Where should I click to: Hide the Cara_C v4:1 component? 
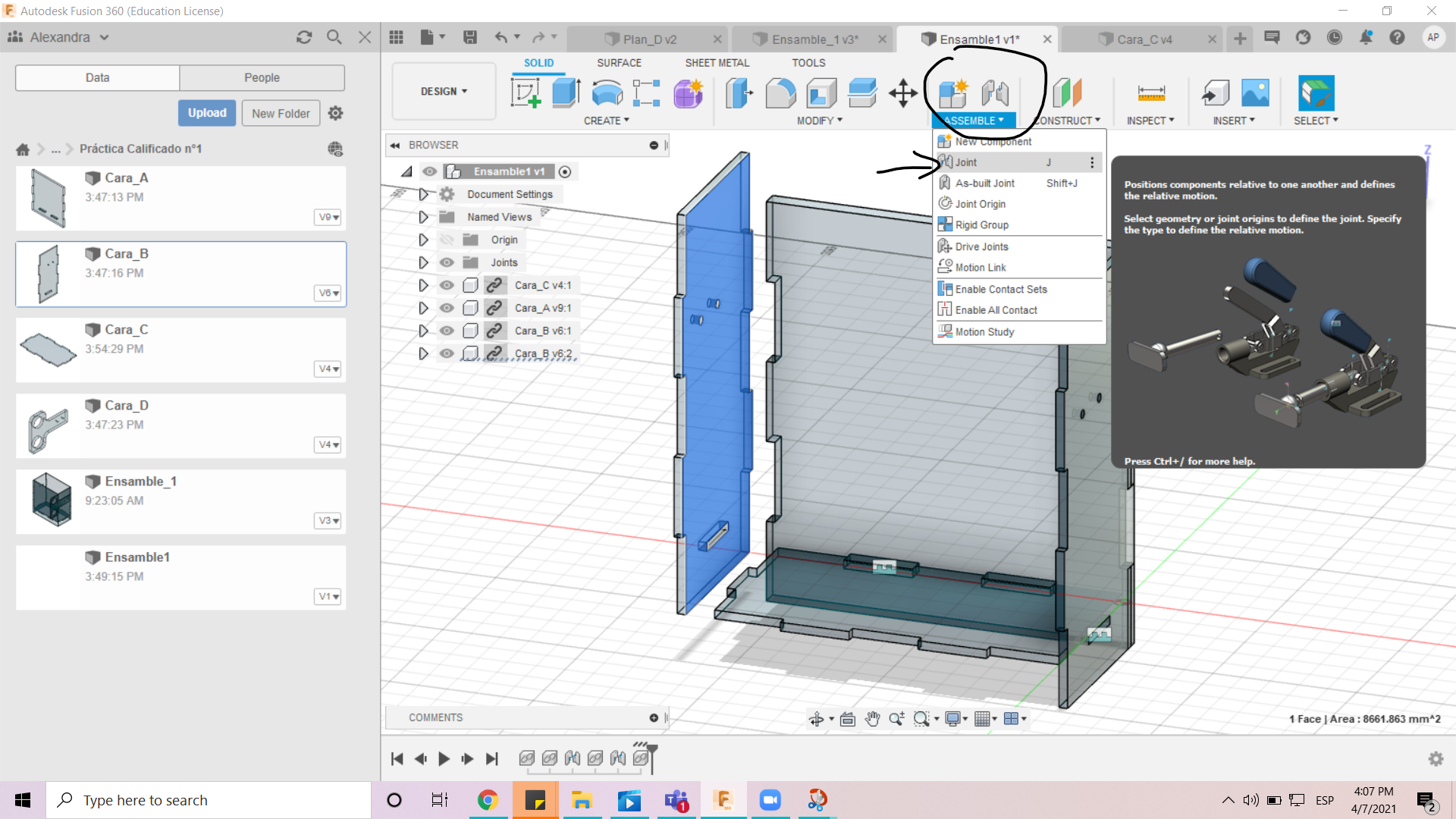point(447,285)
